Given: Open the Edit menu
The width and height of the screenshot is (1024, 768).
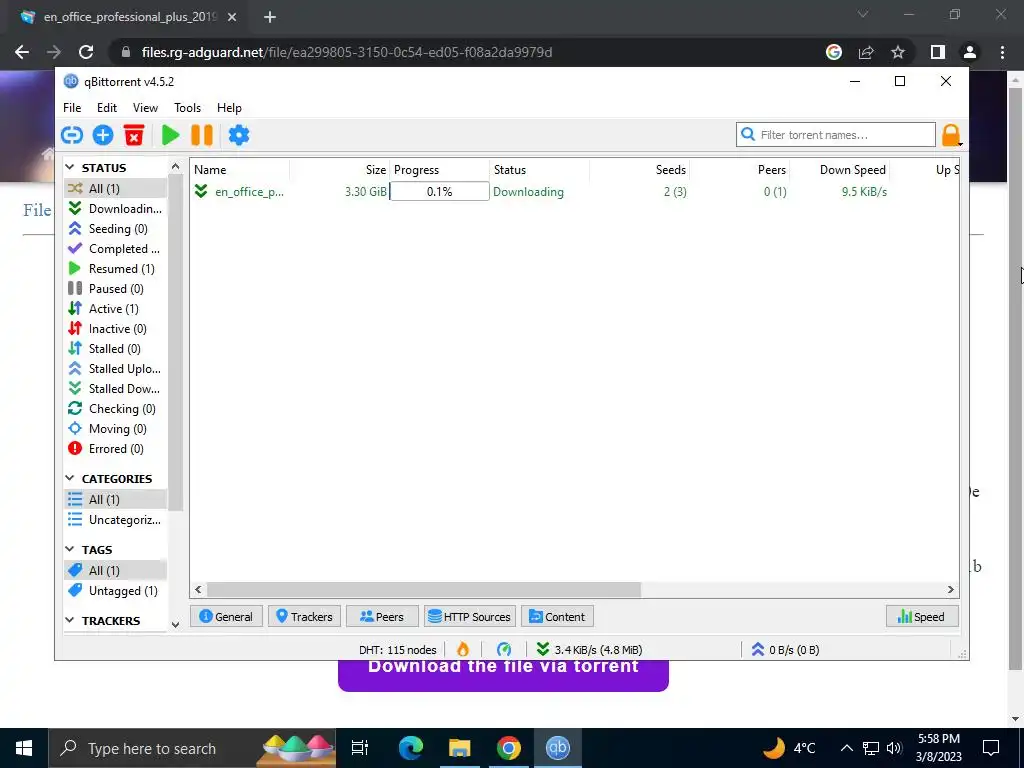Looking at the screenshot, I should coord(106,108).
